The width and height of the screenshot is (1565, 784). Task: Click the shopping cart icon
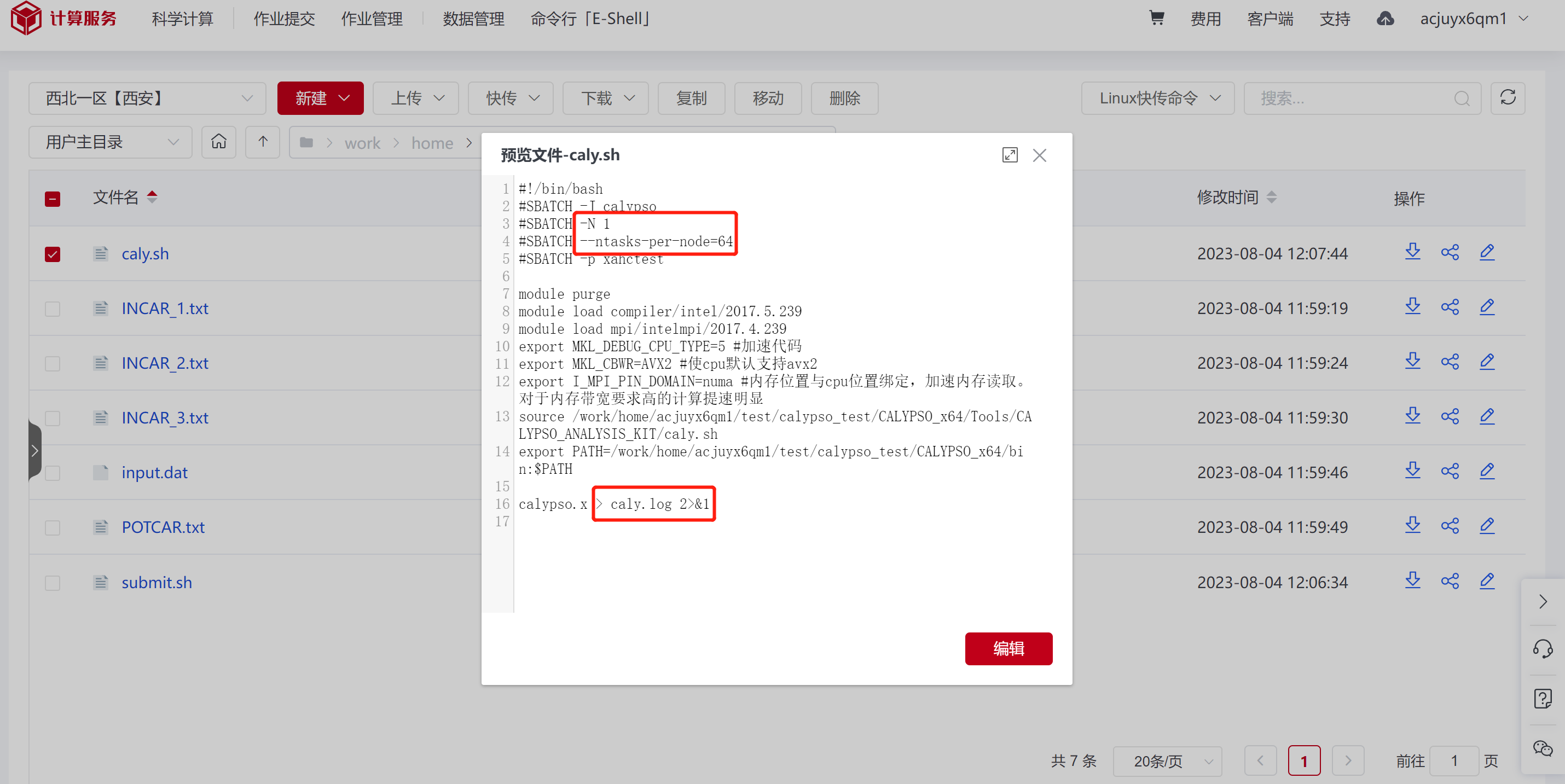1157,18
